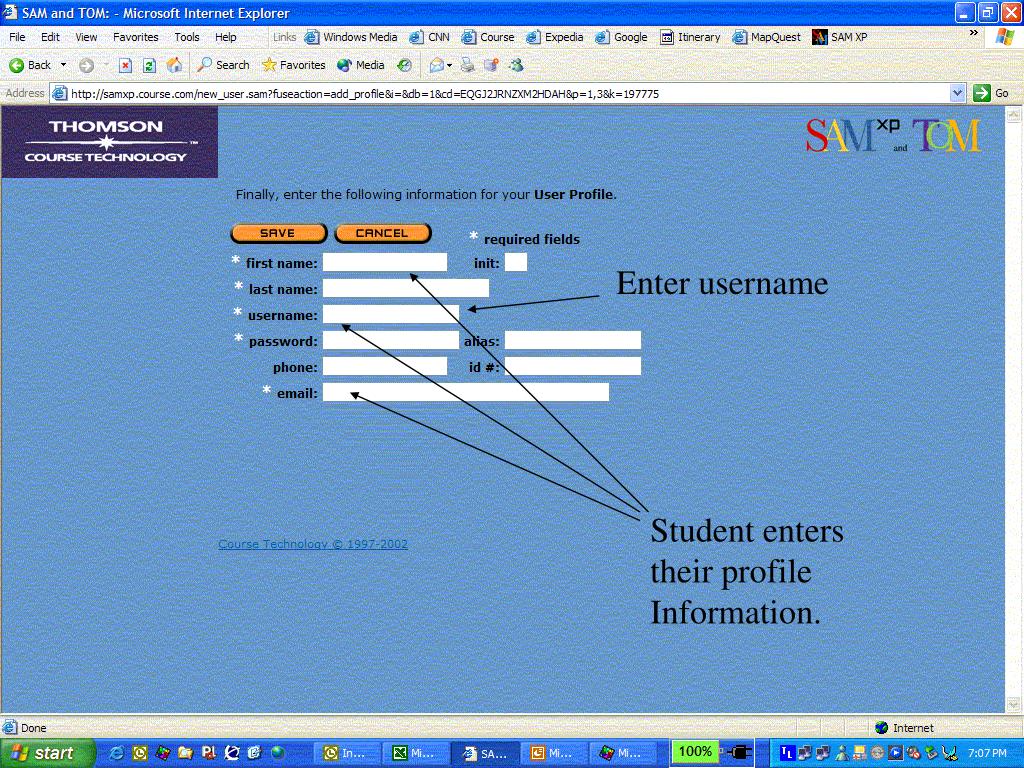Screen dimensions: 1024x768
Task: Click the alias input field
Action: (x=573, y=340)
